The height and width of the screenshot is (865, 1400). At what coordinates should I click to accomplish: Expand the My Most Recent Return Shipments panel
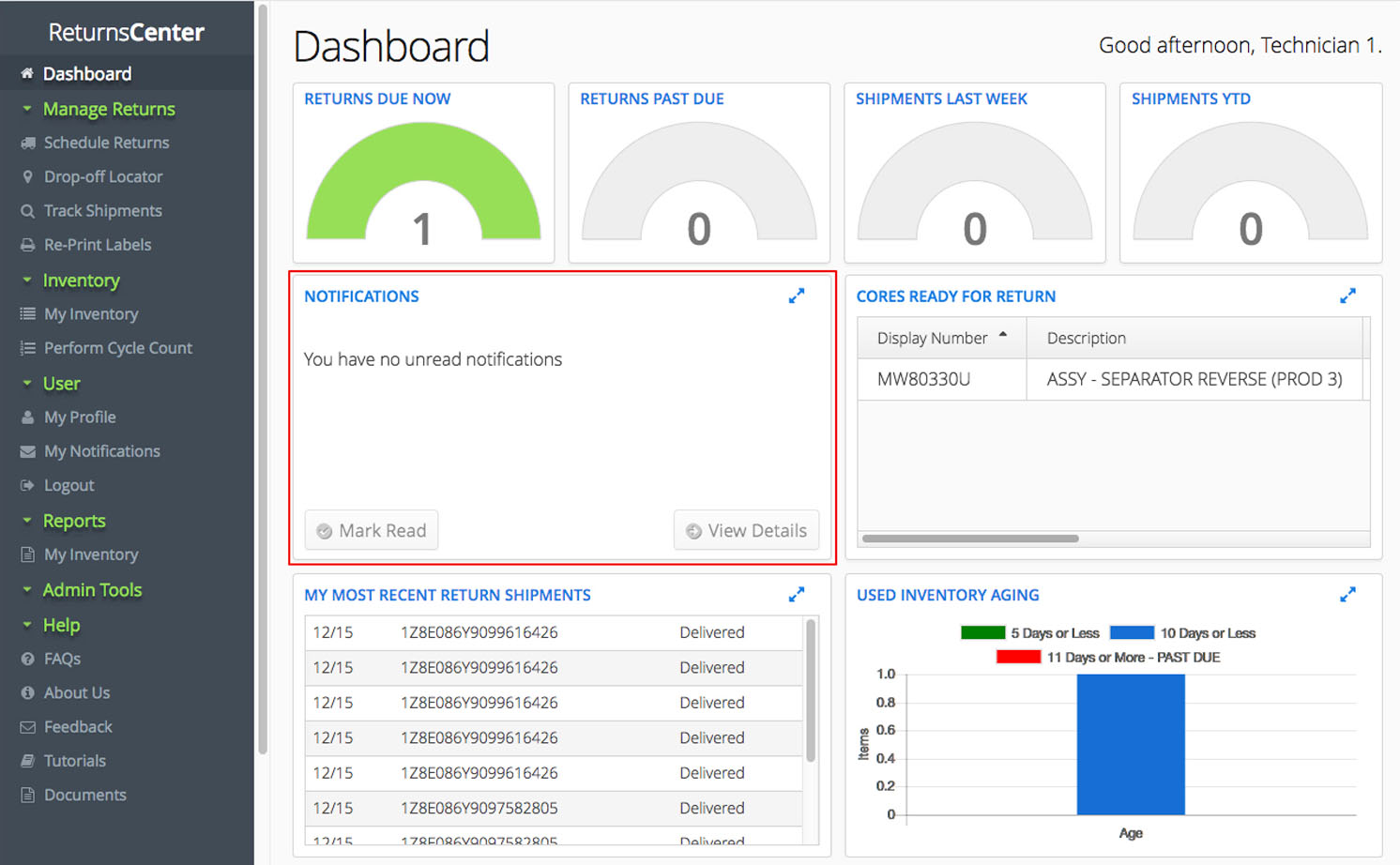[x=797, y=594]
